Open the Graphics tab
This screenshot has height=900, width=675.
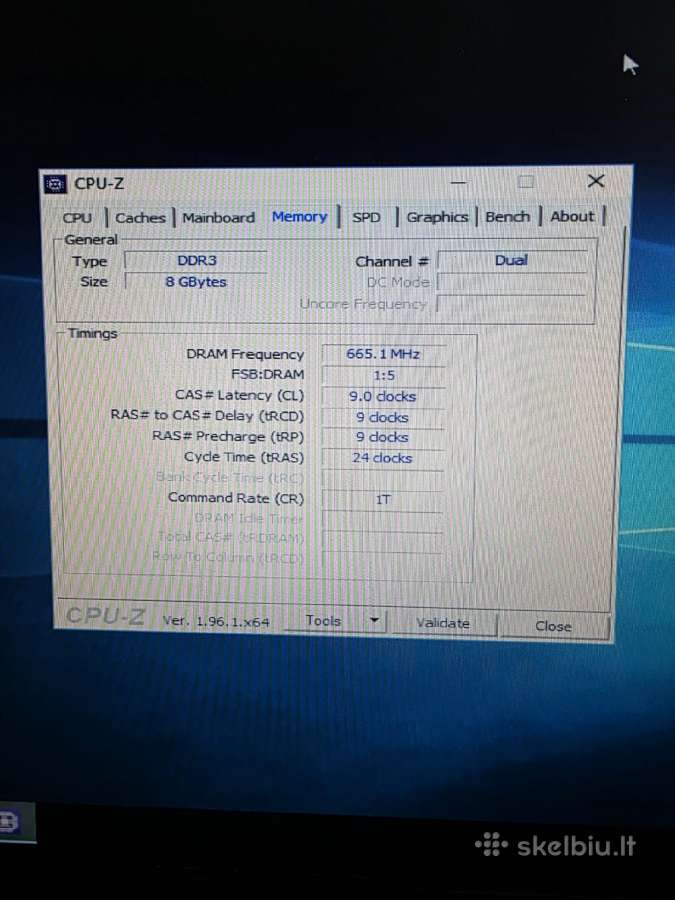pyautogui.click(x=437, y=217)
